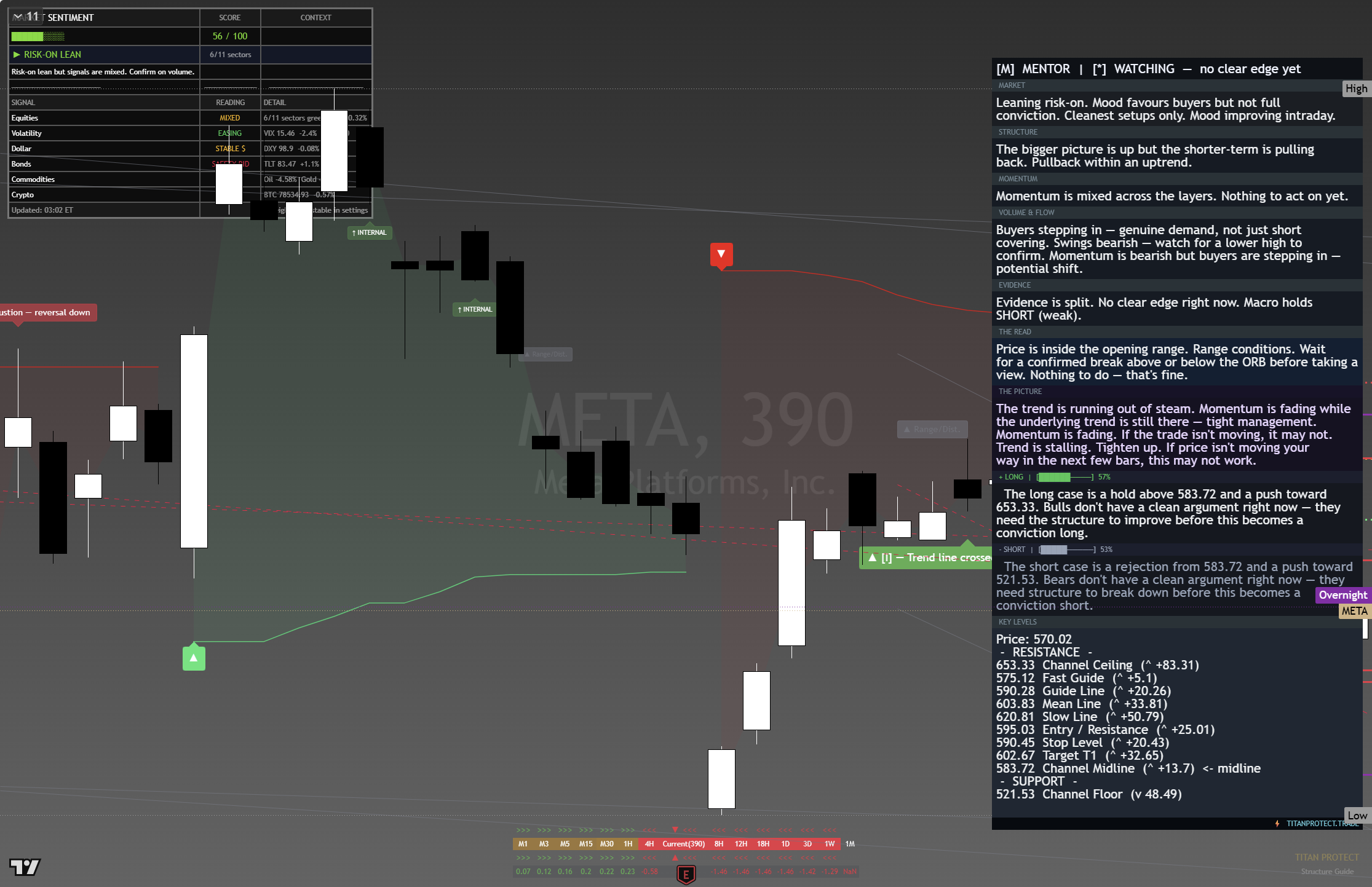Click the red down triangle above Current(390)
Viewport: 1372px width, 887px height.
pos(675,830)
